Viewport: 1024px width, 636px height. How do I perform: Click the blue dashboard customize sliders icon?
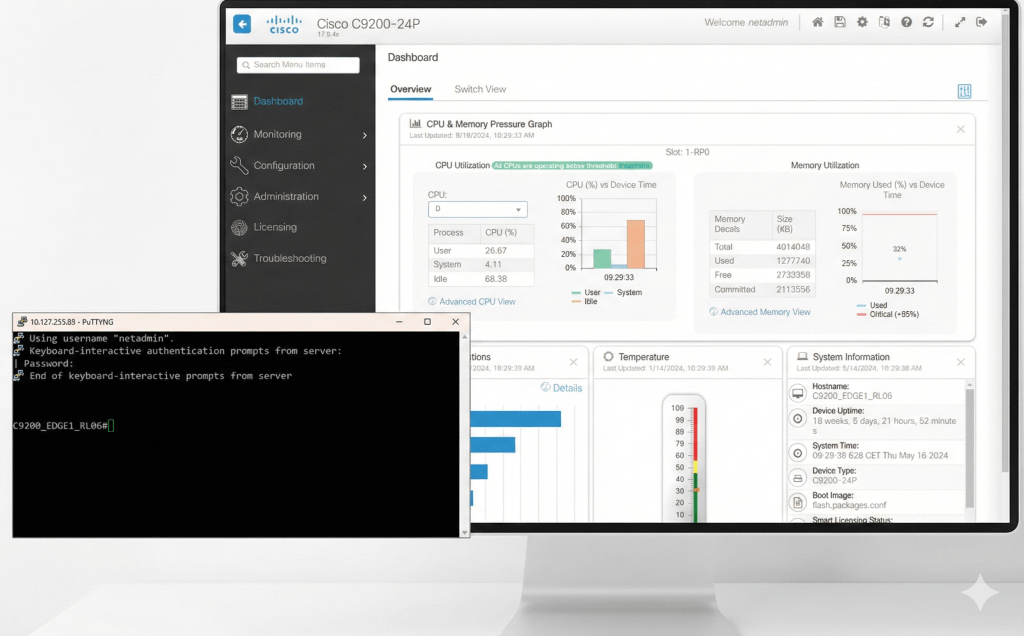coord(964,91)
